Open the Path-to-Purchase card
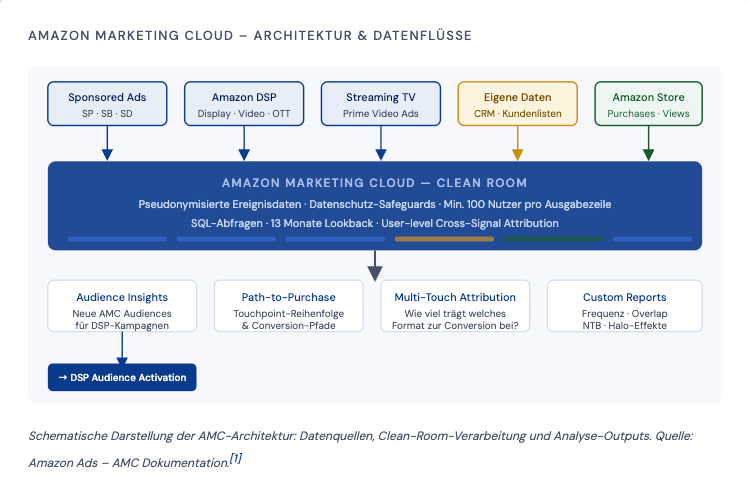 click(x=289, y=306)
